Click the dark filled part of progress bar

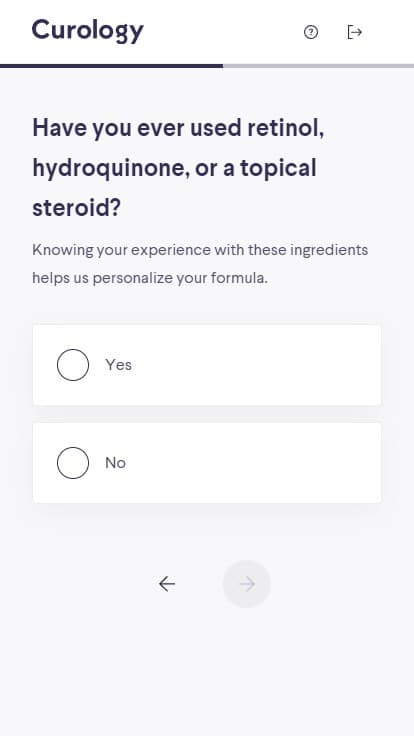coord(111,66)
